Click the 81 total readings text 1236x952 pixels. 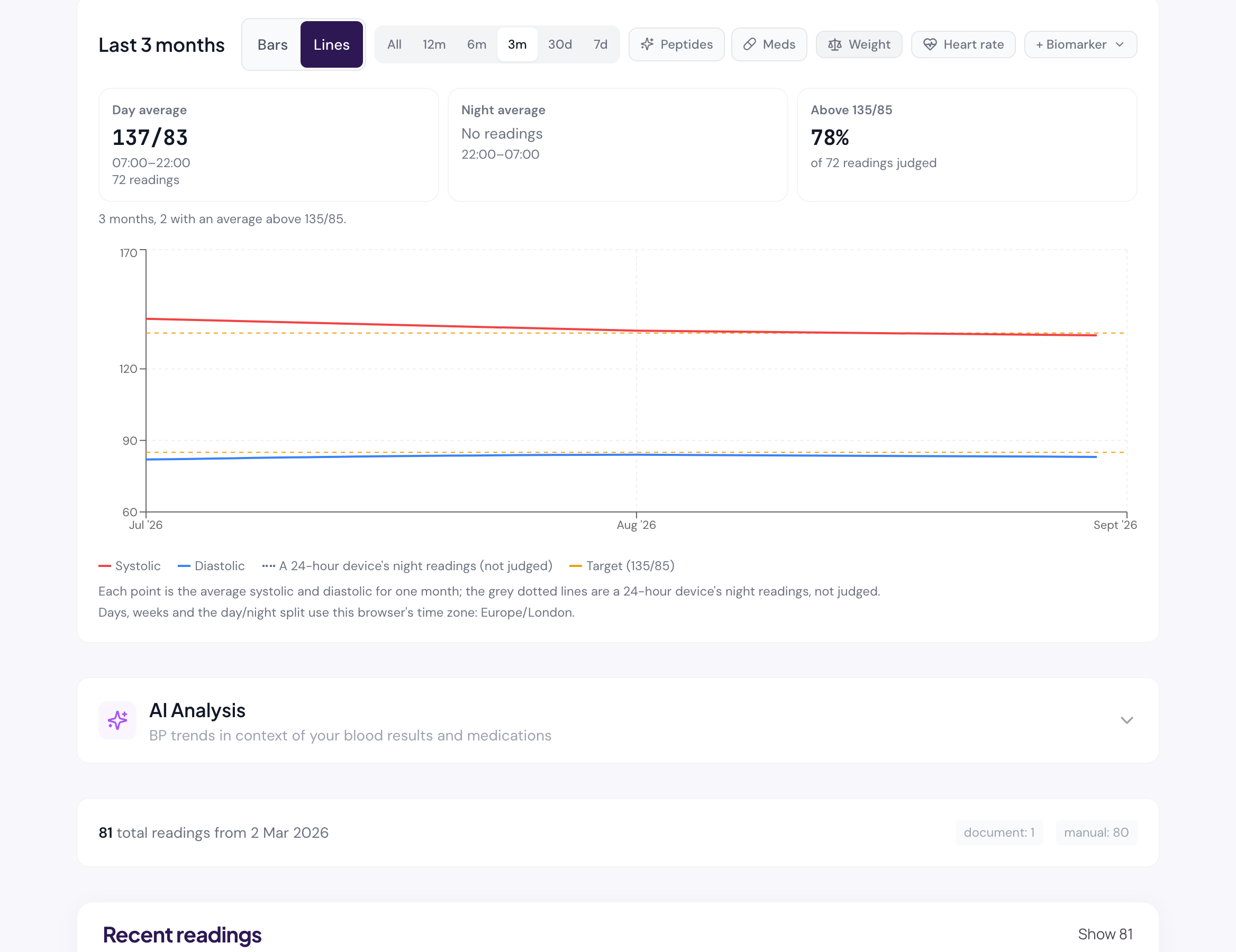(x=213, y=832)
